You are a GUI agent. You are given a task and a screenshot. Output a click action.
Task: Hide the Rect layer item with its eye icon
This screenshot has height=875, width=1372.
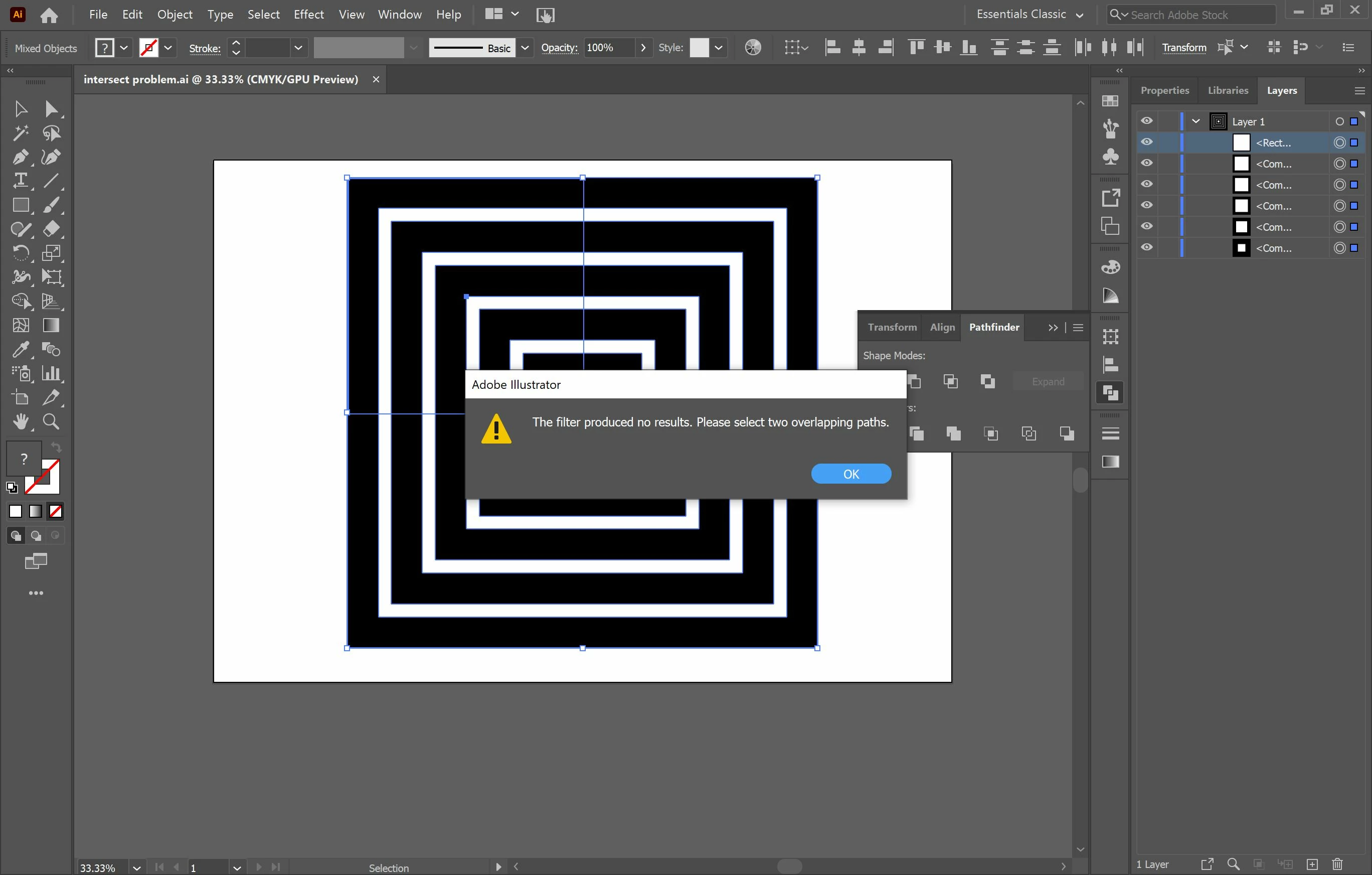[x=1146, y=142]
